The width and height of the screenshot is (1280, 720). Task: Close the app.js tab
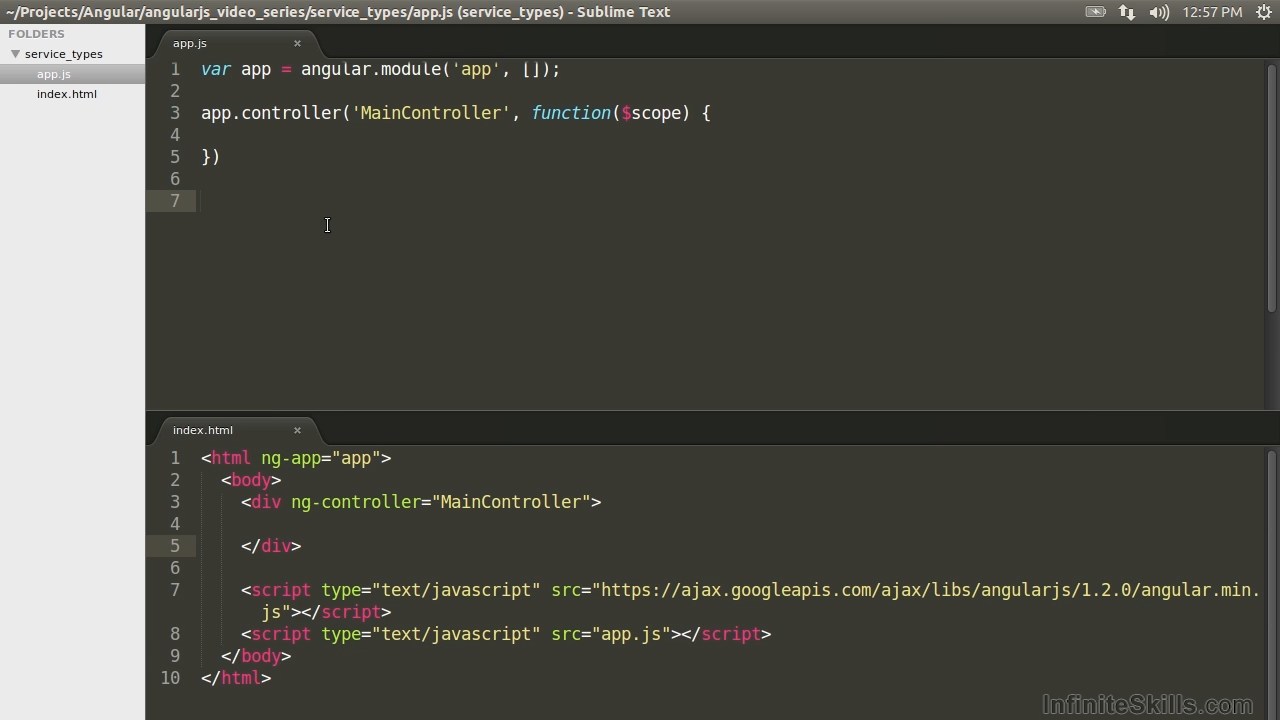(297, 43)
